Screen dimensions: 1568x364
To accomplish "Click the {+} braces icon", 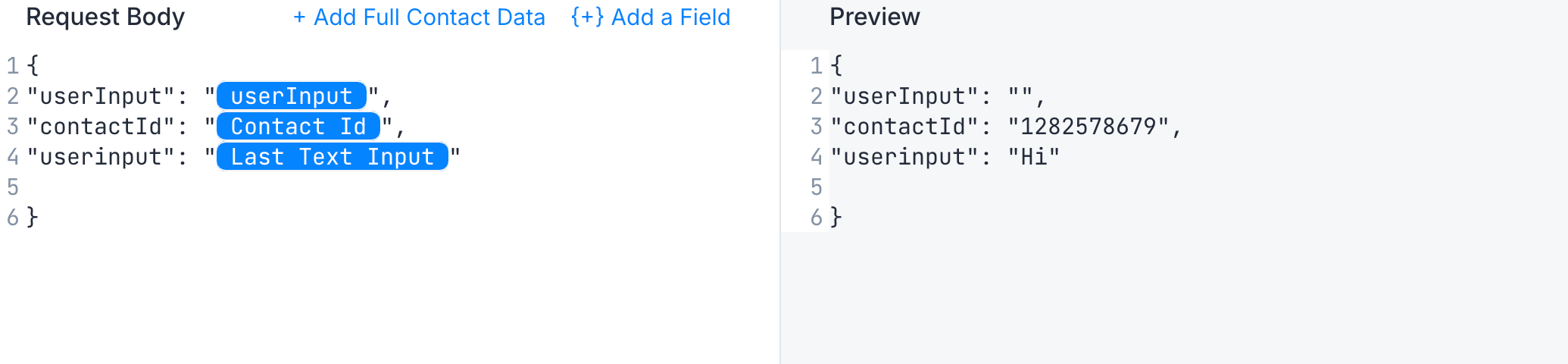I will (587, 17).
